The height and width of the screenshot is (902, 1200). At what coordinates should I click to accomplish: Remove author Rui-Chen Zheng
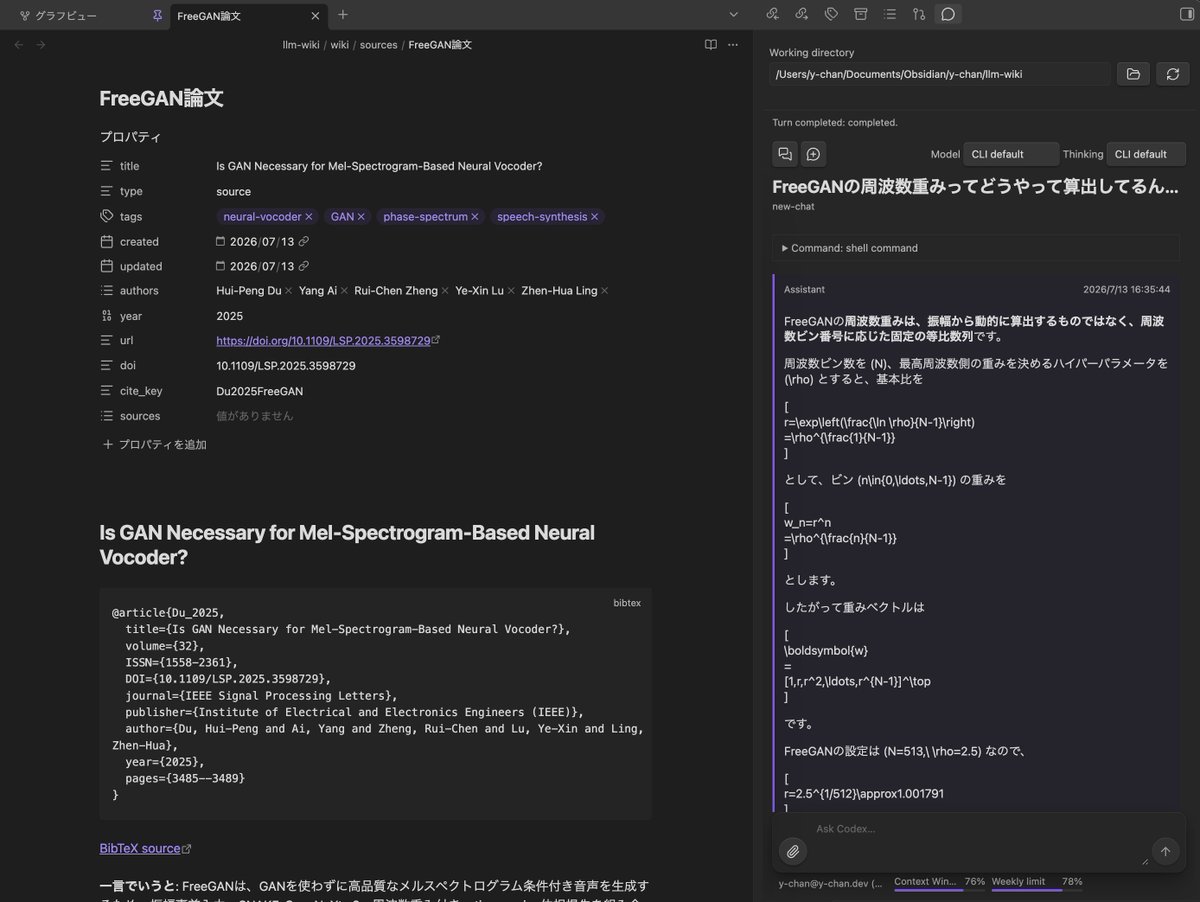point(446,291)
